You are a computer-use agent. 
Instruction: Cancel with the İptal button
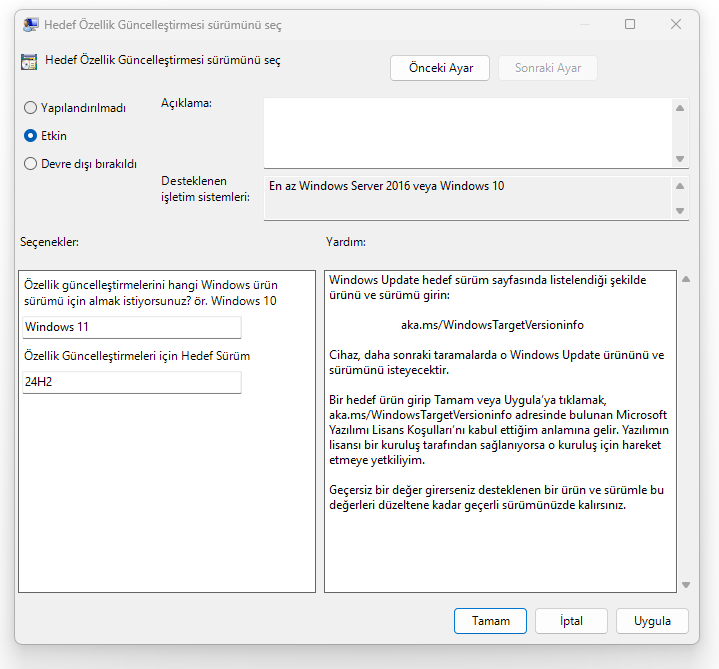coord(571,621)
